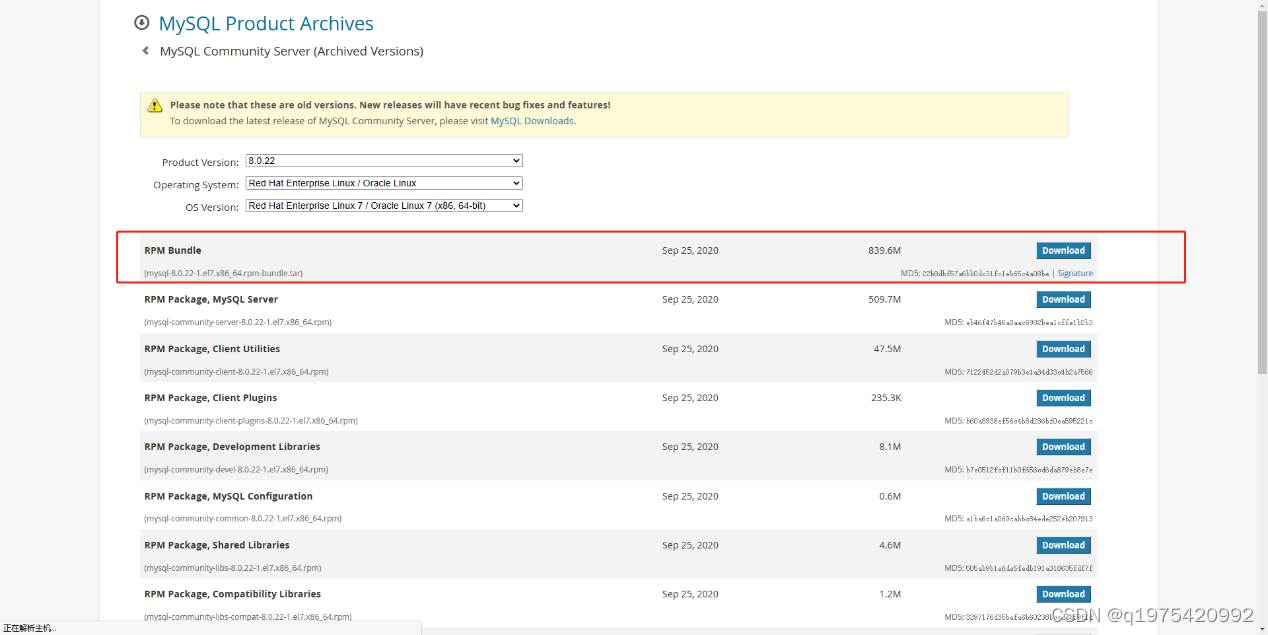
Task: Download the Client Plugins RPM package
Action: tap(1063, 398)
